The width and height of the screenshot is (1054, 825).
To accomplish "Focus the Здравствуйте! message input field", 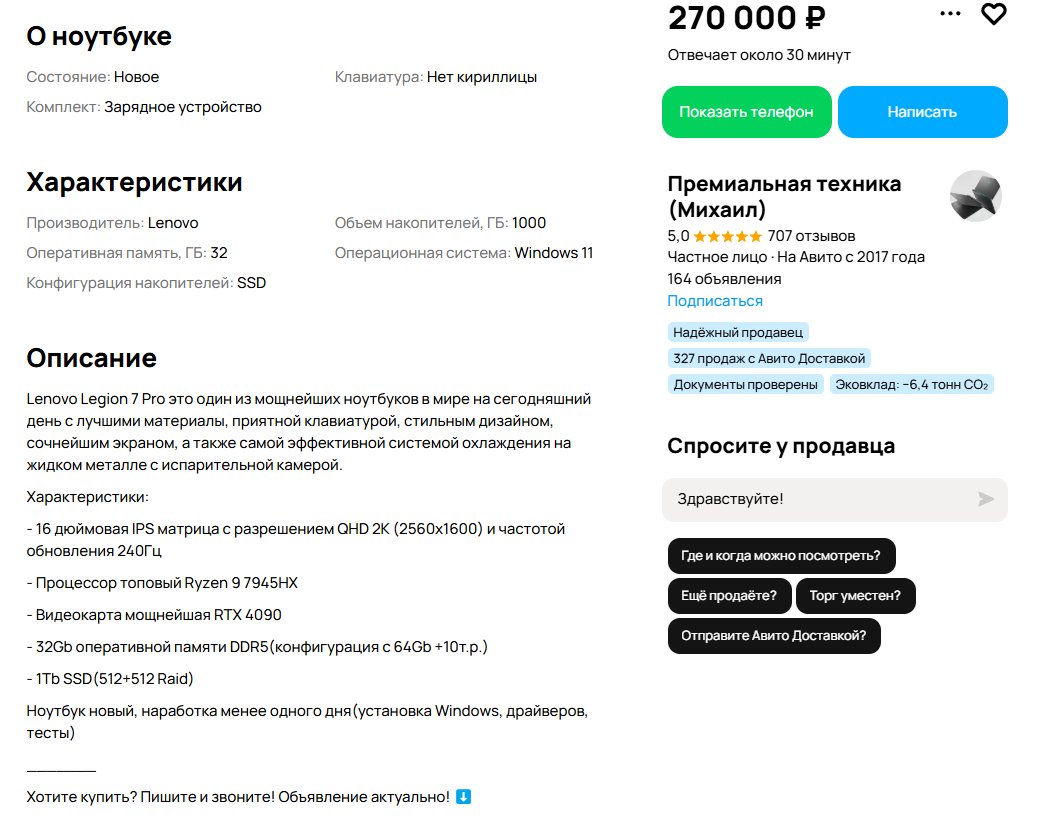I will click(x=834, y=500).
